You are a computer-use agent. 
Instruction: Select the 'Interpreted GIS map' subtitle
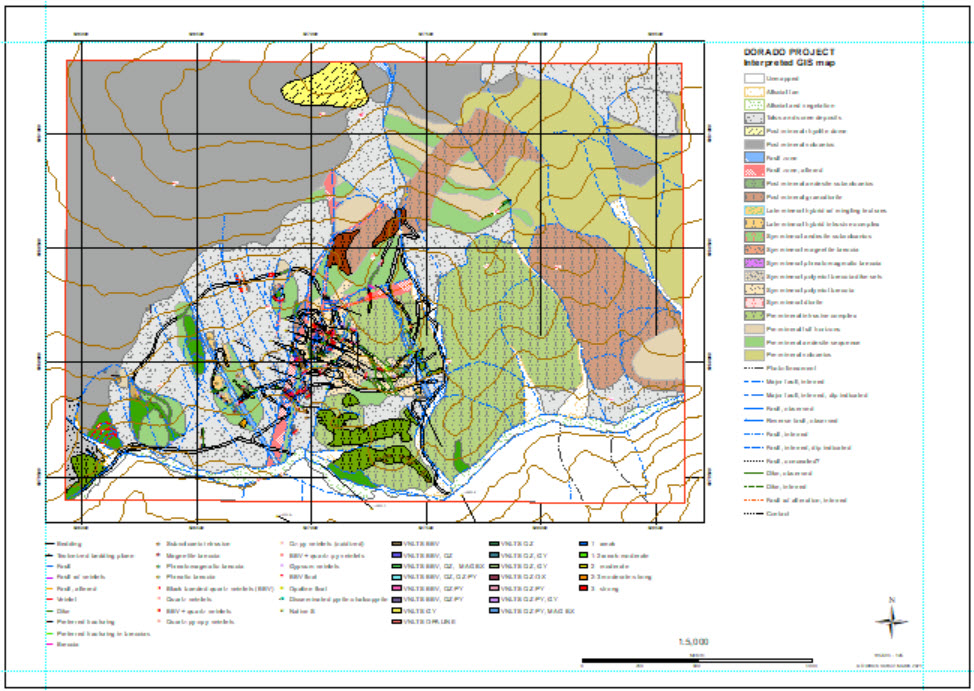coord(788,63)
